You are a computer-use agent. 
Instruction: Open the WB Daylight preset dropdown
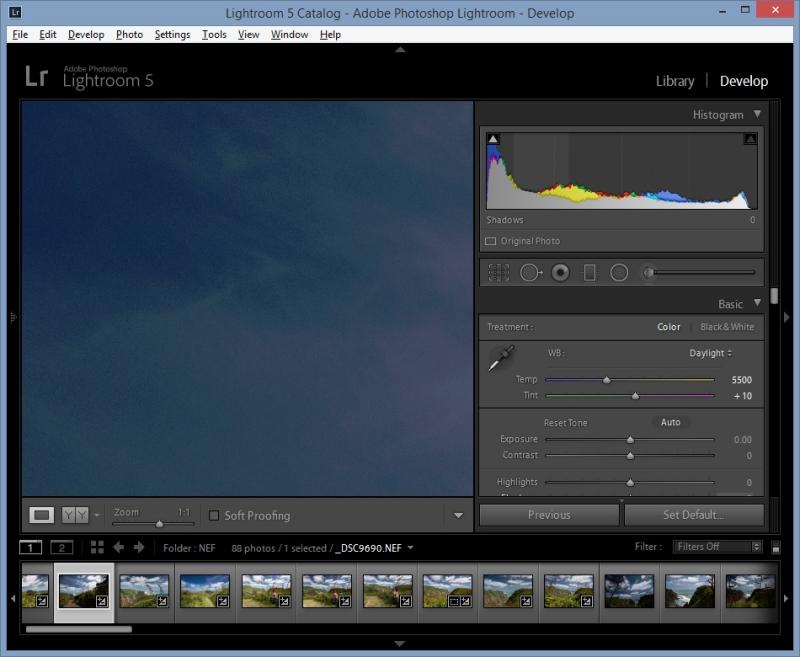point(710,353)
